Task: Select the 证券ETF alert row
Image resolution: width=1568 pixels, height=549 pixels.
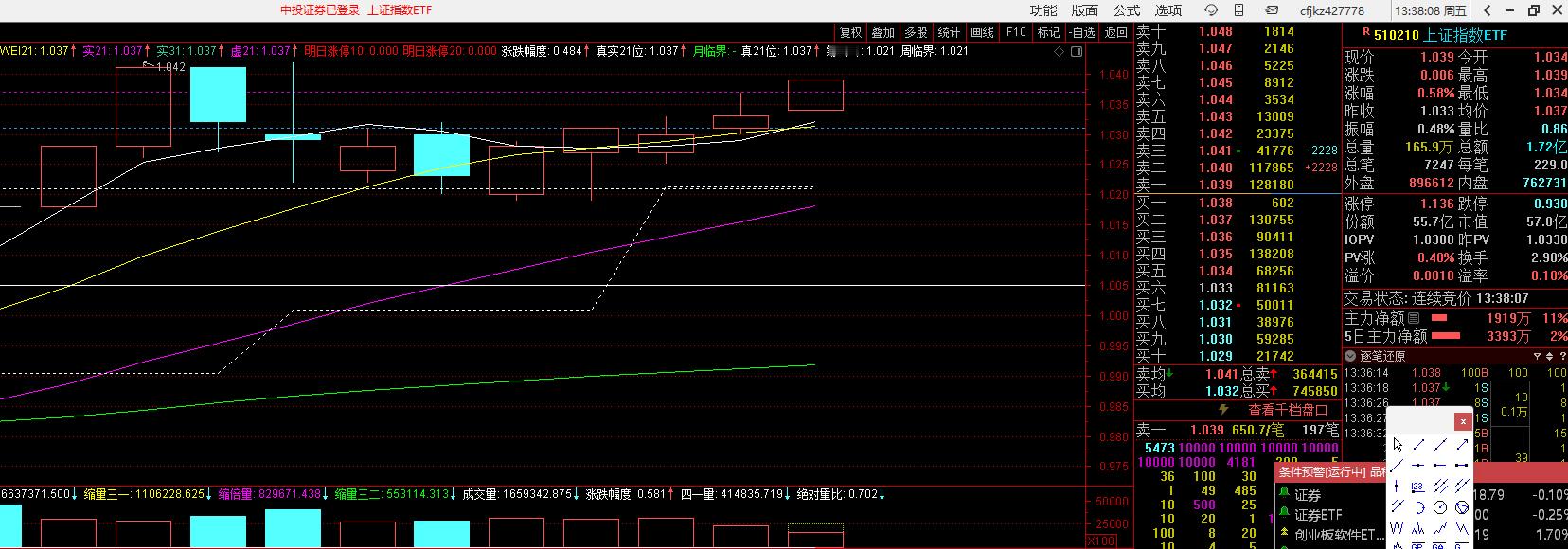Action: pyautogui.click(x=1330, y=515)
